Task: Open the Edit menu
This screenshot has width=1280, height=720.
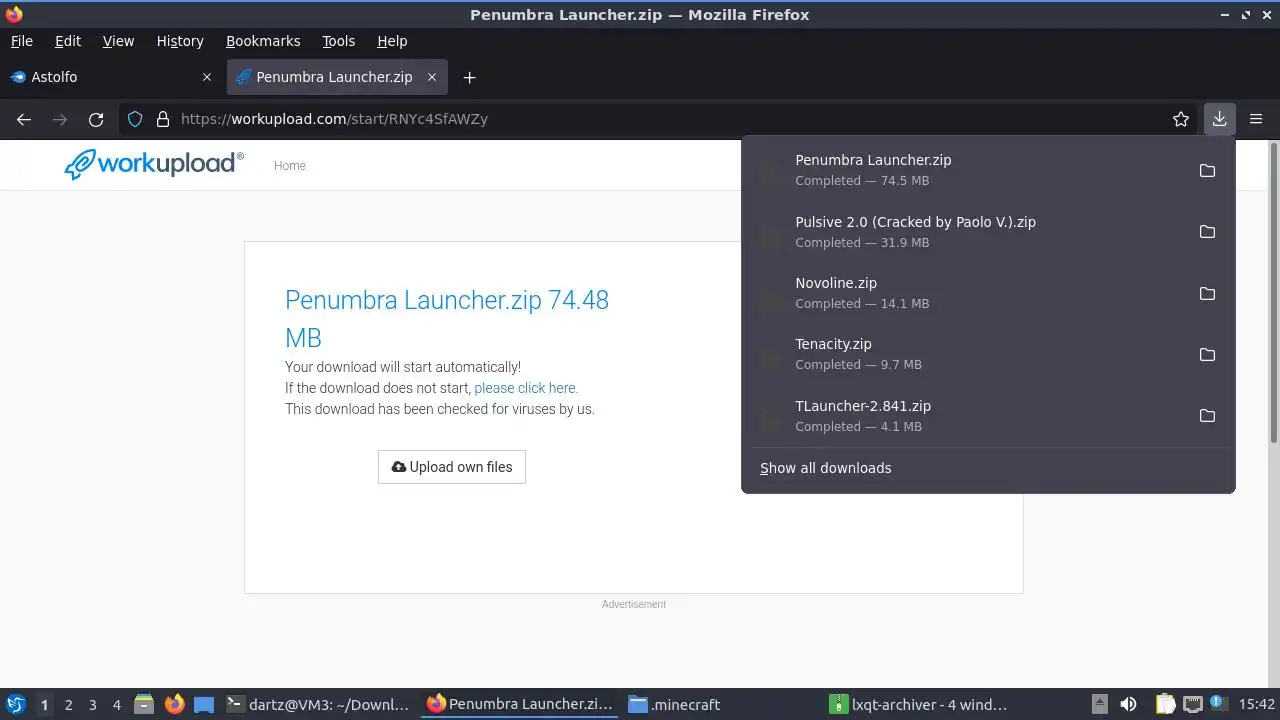Action: click(68, 41)
